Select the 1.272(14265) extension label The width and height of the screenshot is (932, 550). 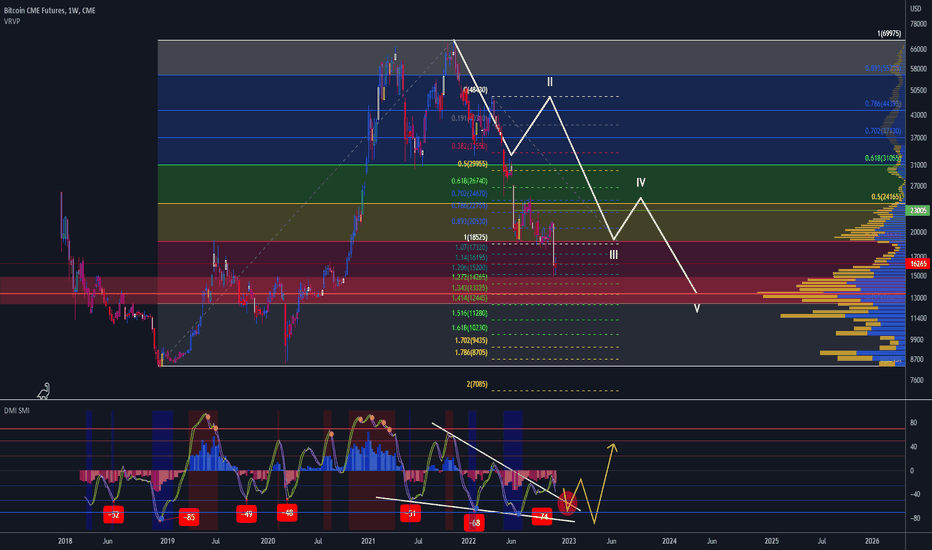(x=469, y=277)
